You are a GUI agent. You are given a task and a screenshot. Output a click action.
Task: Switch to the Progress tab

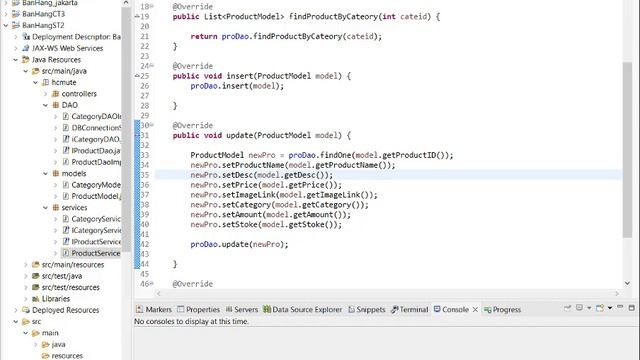(502, 310)
